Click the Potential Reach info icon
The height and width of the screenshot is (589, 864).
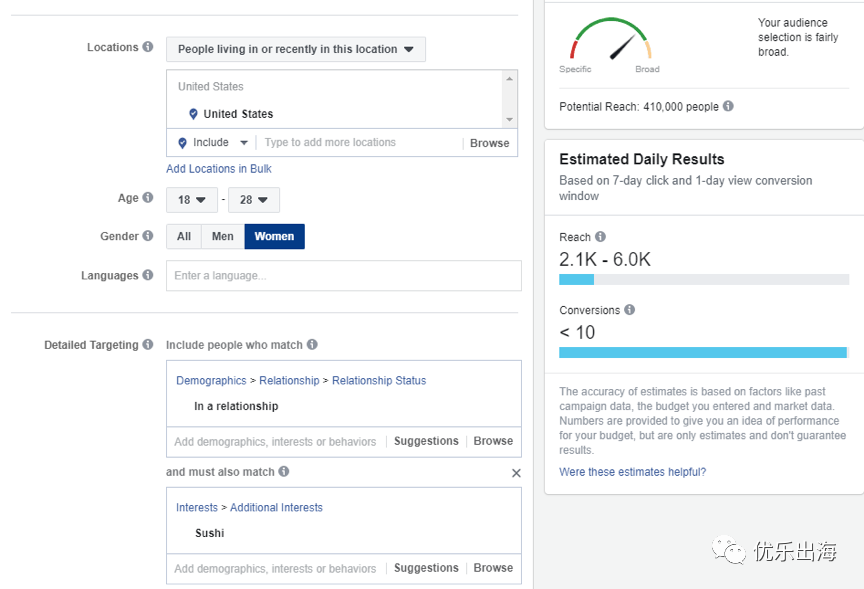point(728,106)
